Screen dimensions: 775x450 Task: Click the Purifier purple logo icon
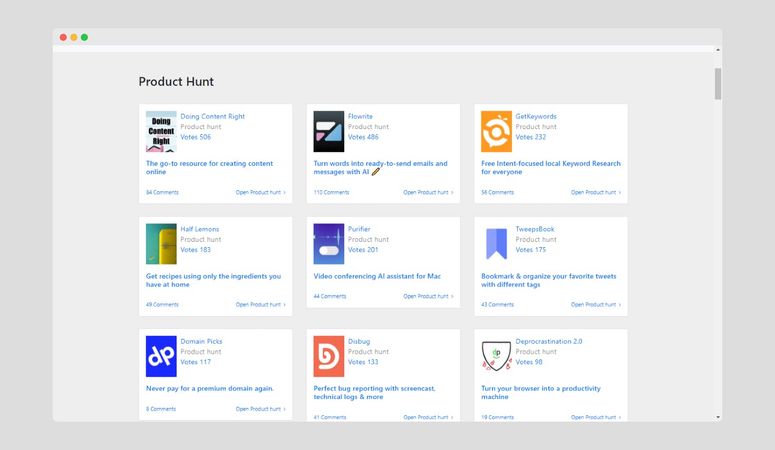pyautogui.click(x=329, y=244)
